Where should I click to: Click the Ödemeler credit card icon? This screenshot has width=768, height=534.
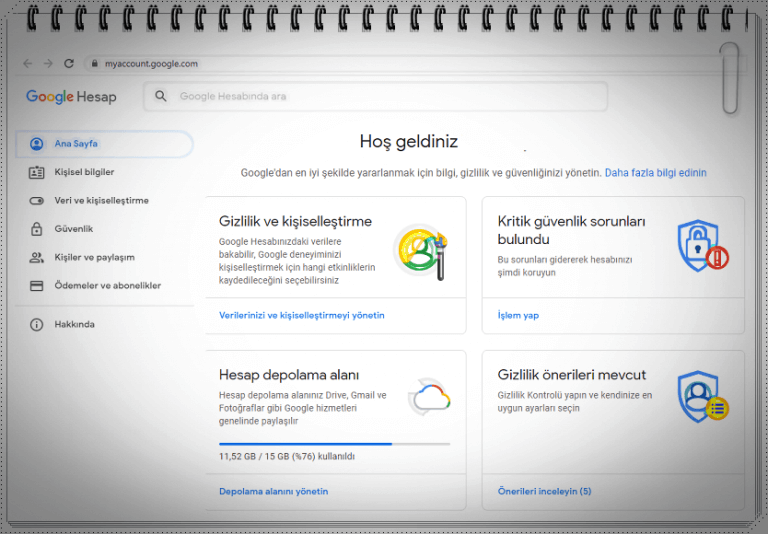click(37, 286)
